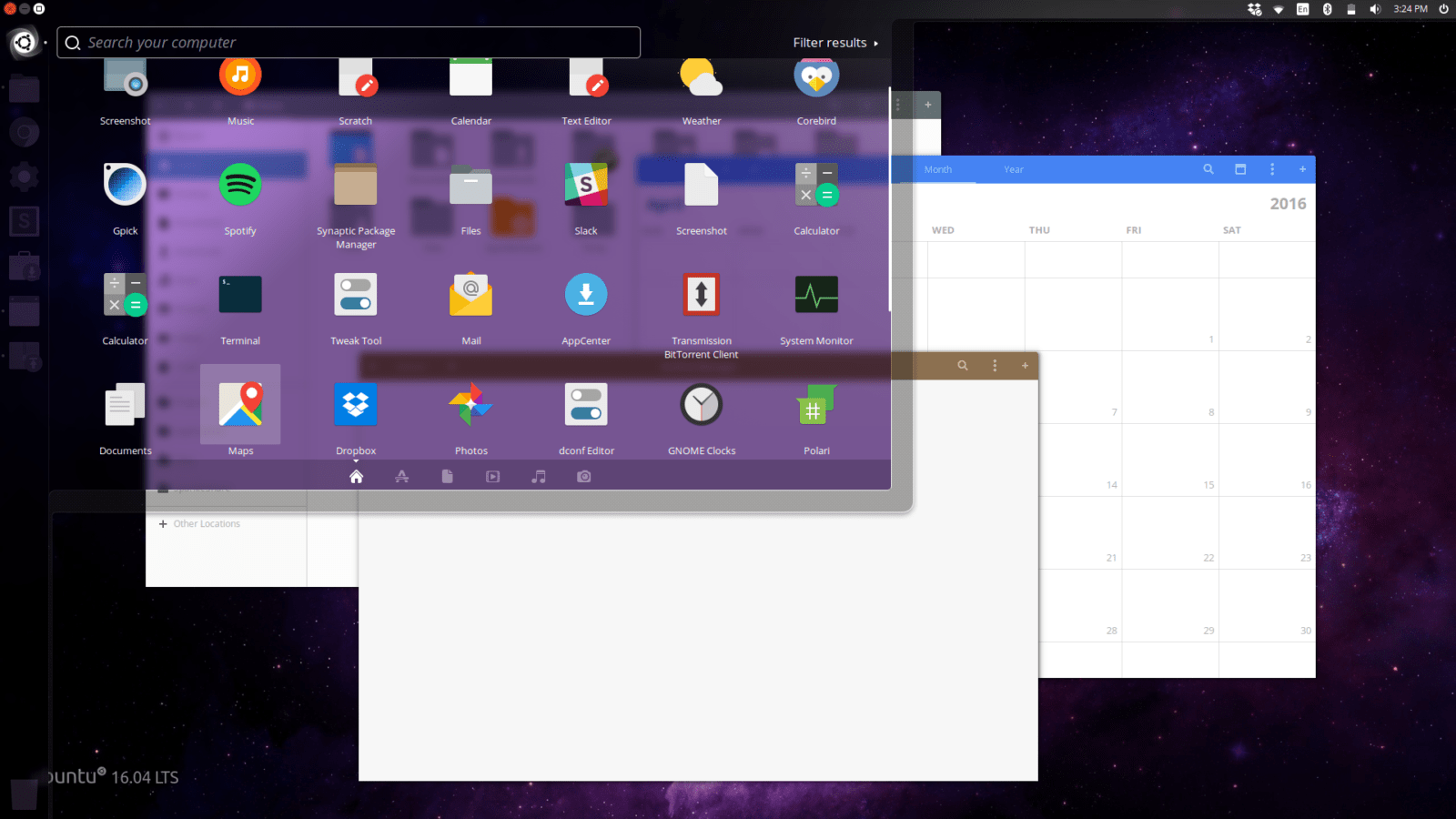Click the Search your computer field
1456x819 pixels.
click(x=349, y=42)
